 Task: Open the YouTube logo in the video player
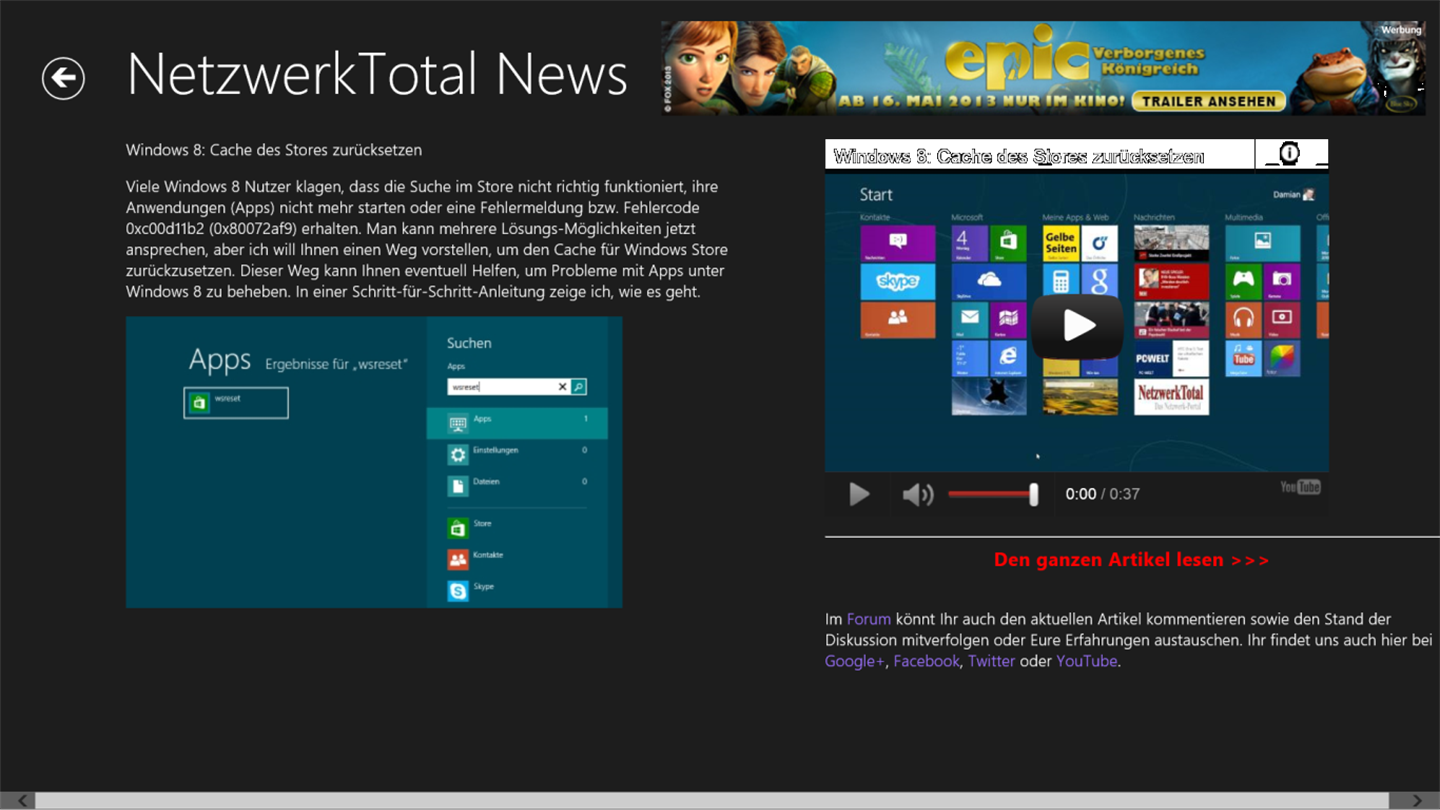1300,487
